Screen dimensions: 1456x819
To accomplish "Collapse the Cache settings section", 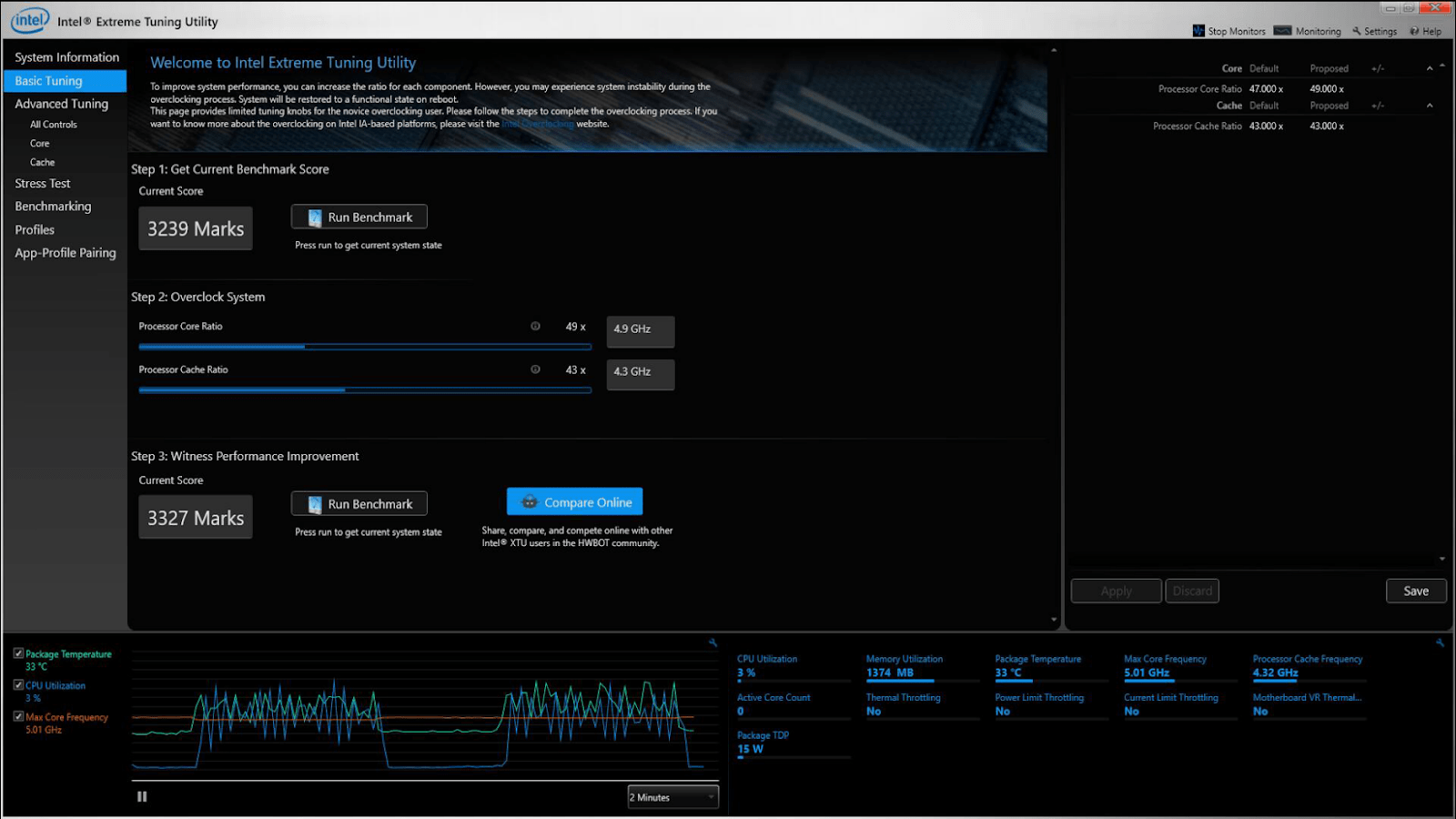I will 1428,106.
